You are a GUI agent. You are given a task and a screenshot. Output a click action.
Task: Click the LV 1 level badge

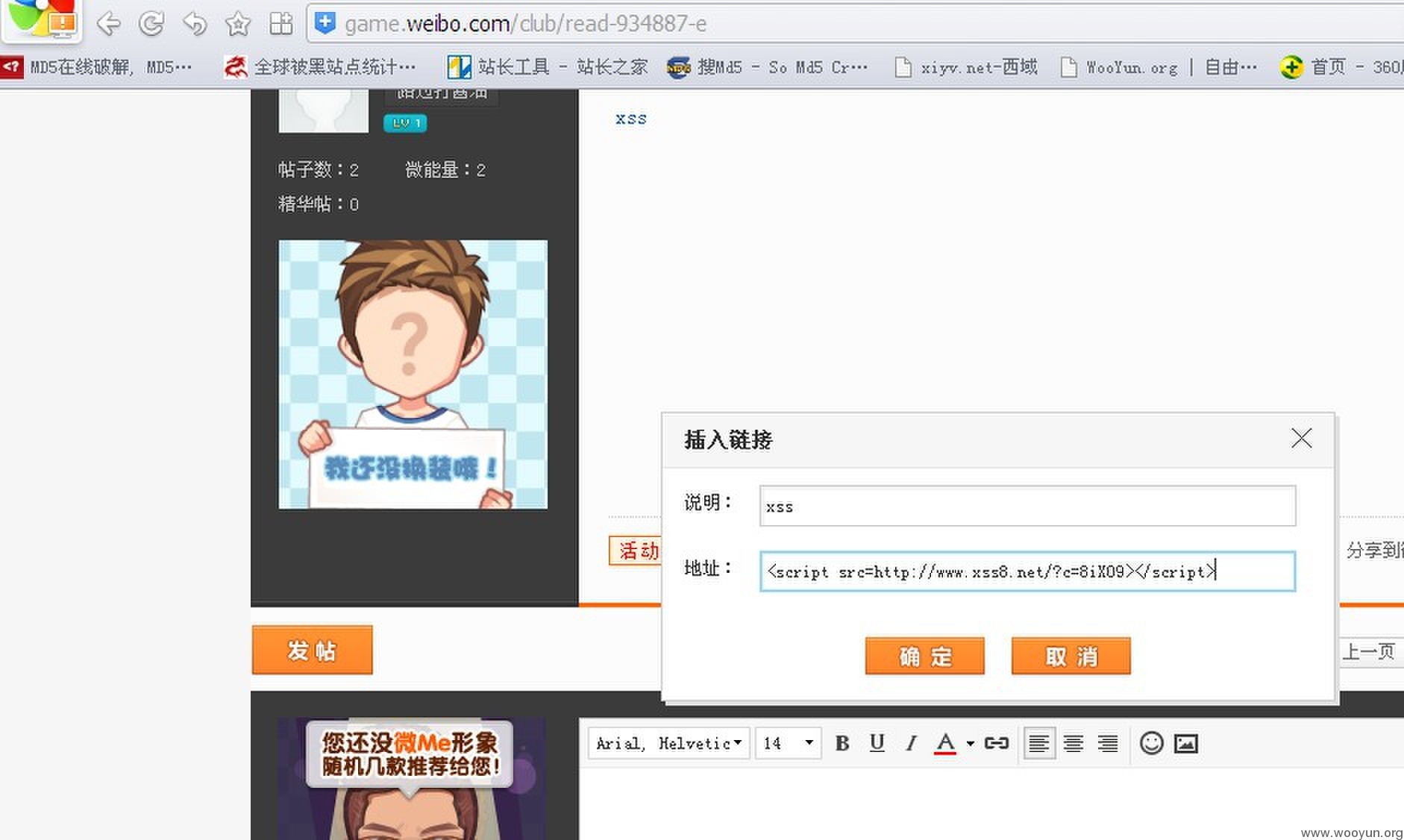[405, 123]
